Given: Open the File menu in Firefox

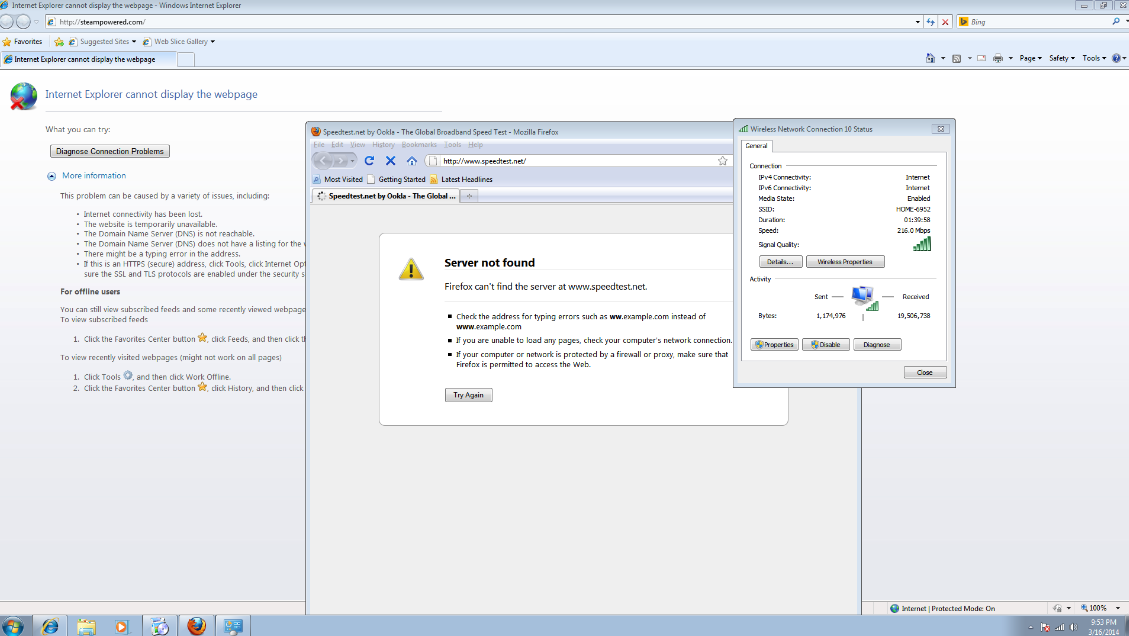Looking at the screenshot, I should click(319, 145).
